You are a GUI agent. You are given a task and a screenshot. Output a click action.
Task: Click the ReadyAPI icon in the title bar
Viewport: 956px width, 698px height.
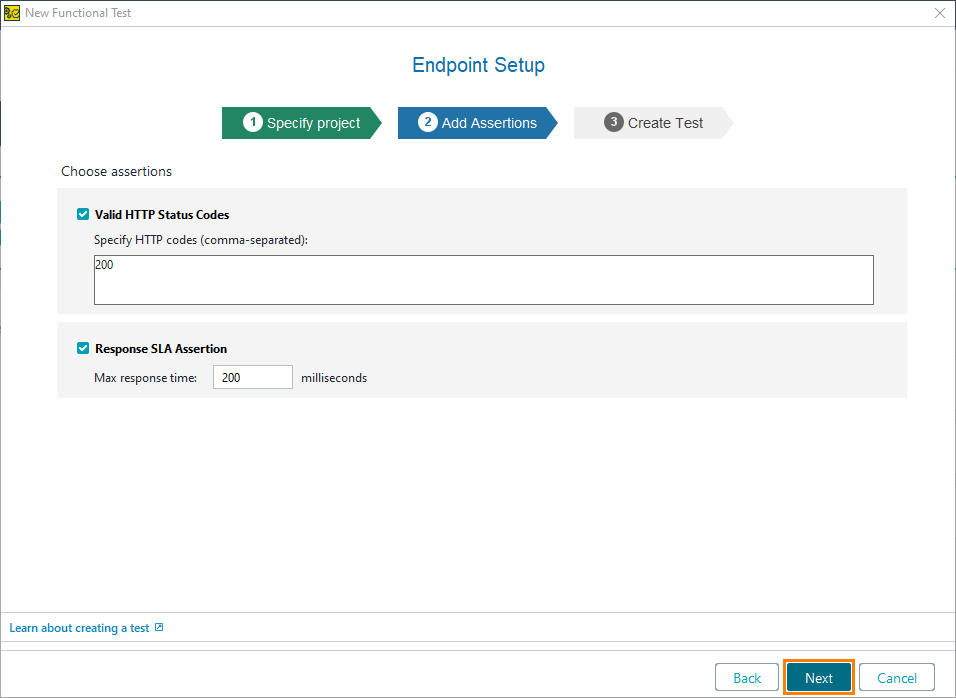point(13,13)
